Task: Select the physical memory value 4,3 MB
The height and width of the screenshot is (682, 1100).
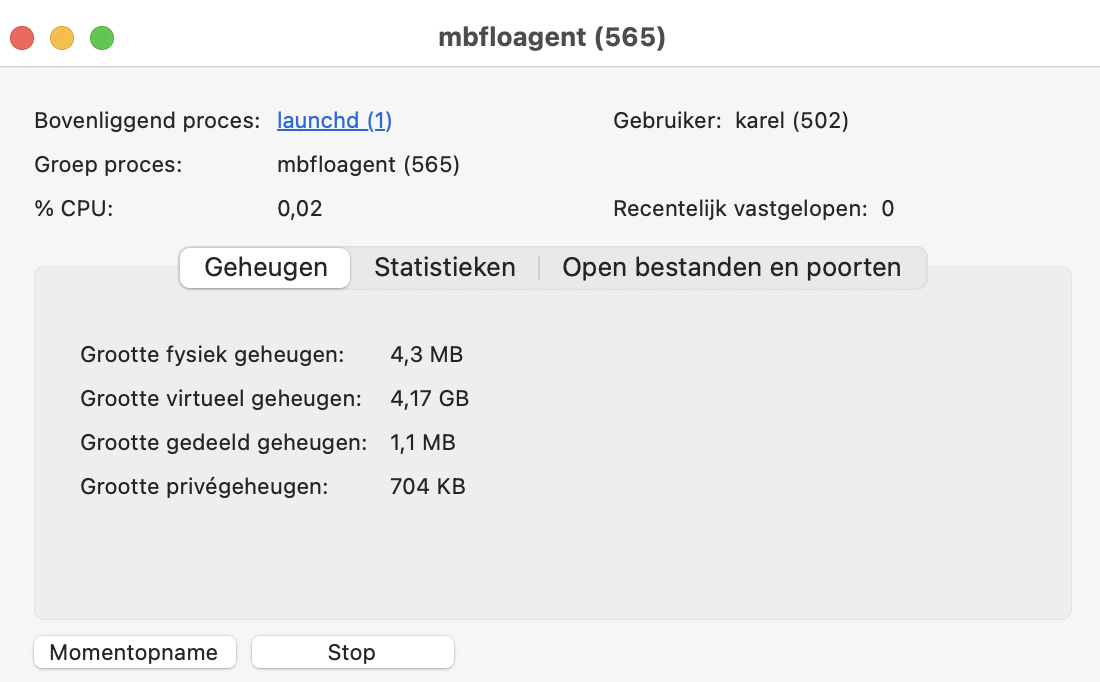Action: (427, 355)
